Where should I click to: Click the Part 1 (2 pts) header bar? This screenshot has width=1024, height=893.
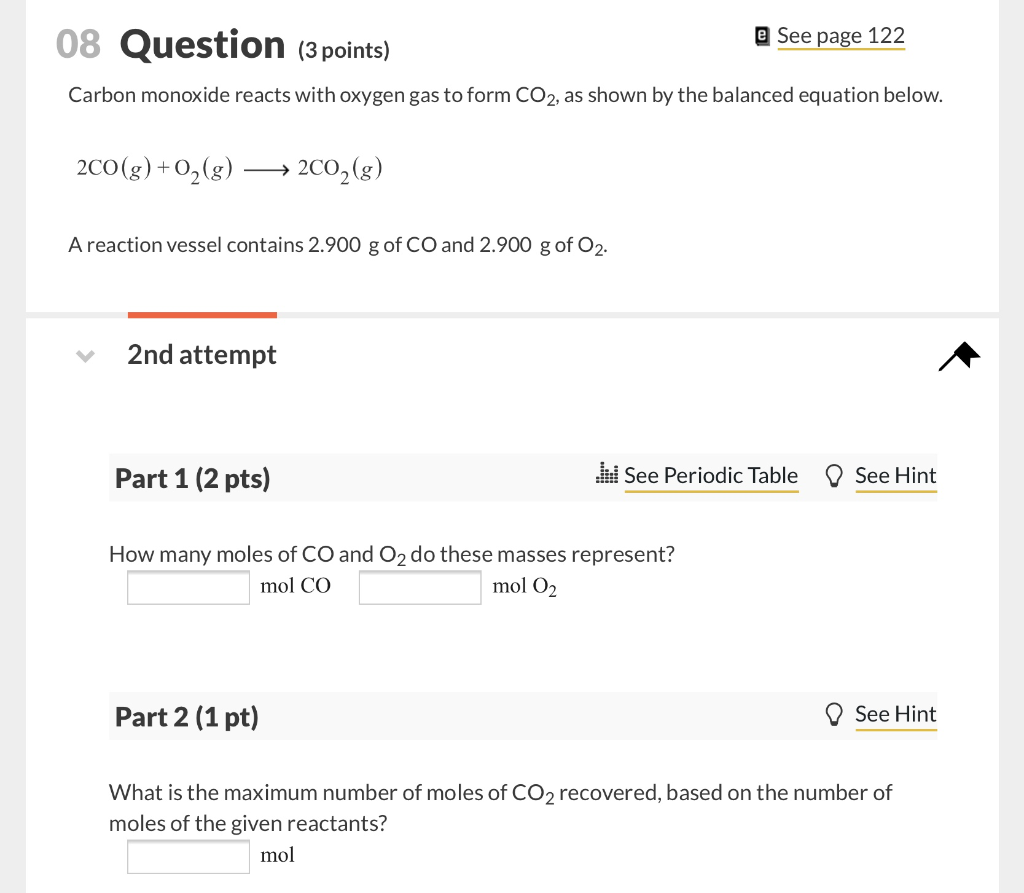[192, 478]
